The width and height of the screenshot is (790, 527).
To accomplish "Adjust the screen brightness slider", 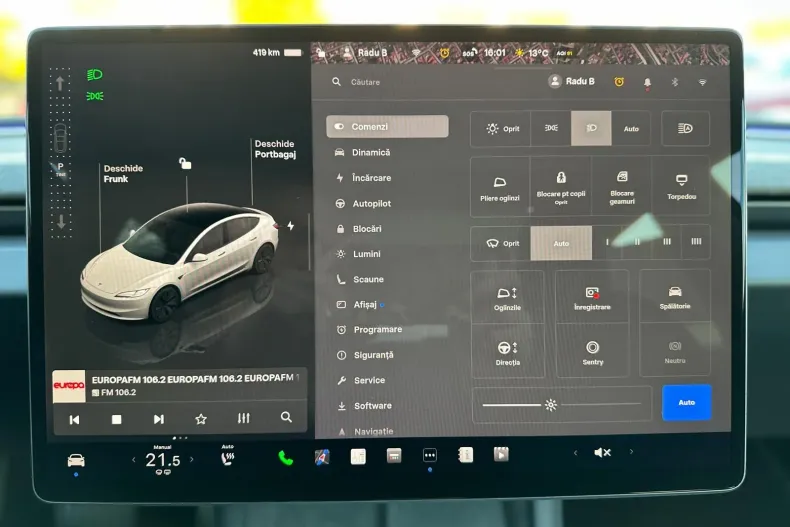I will coord(562,404).
